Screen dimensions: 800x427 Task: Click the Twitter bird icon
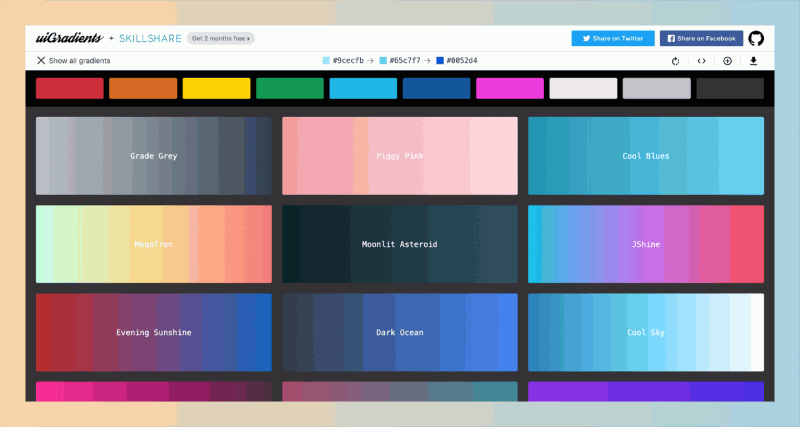pyautogui.click(x=587, y=38)
